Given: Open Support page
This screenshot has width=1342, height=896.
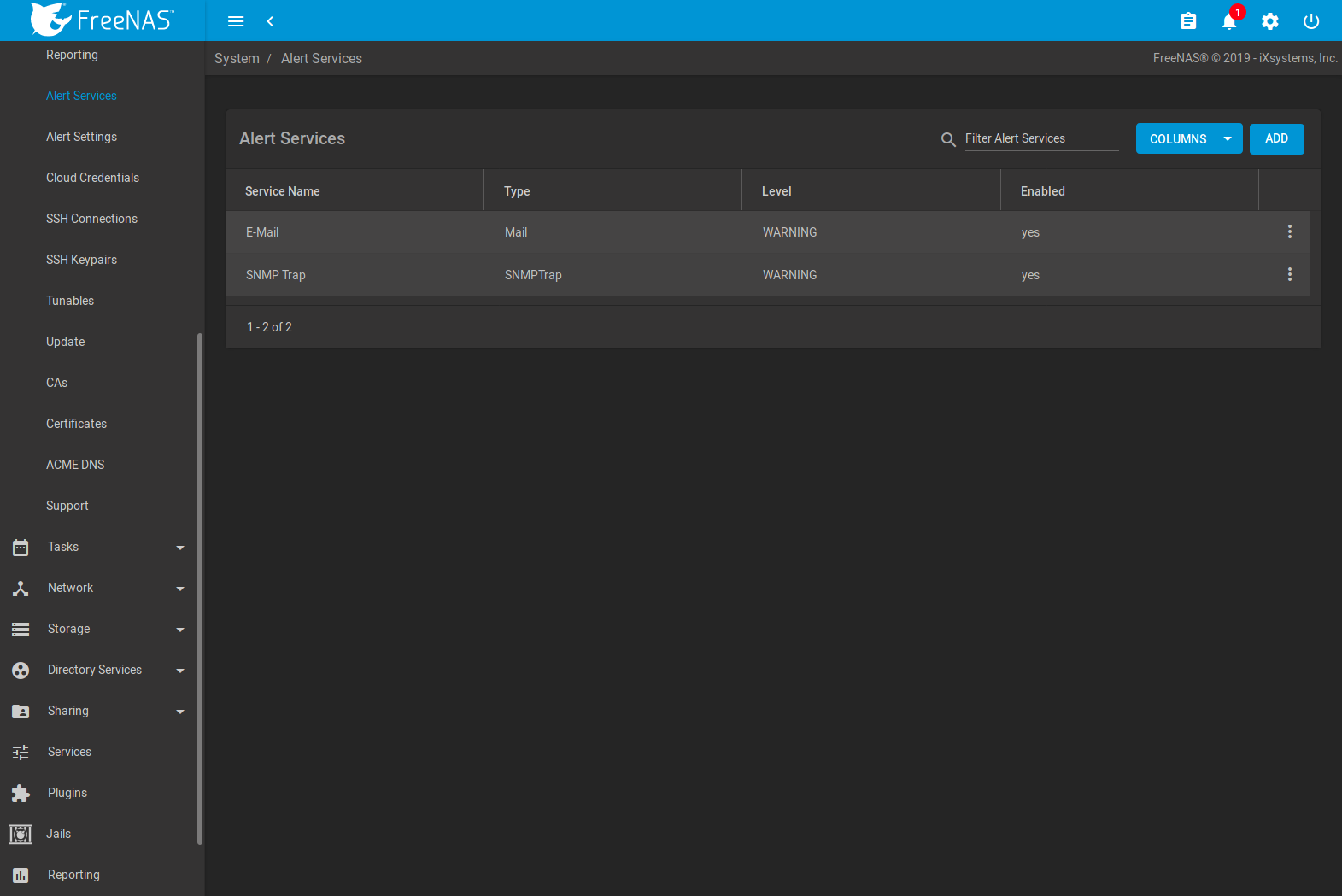Looking at the screenshot, I should [67, 506].
